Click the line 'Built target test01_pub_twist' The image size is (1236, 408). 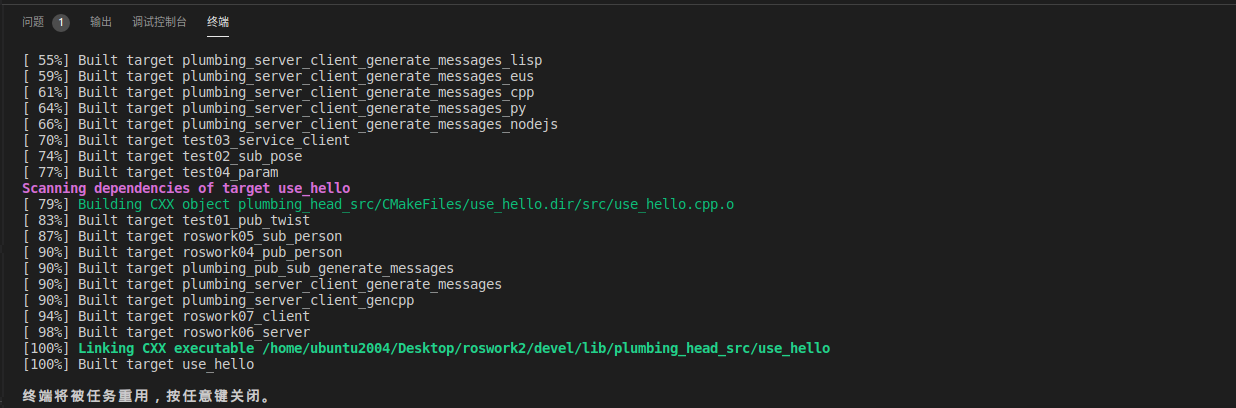166,220
